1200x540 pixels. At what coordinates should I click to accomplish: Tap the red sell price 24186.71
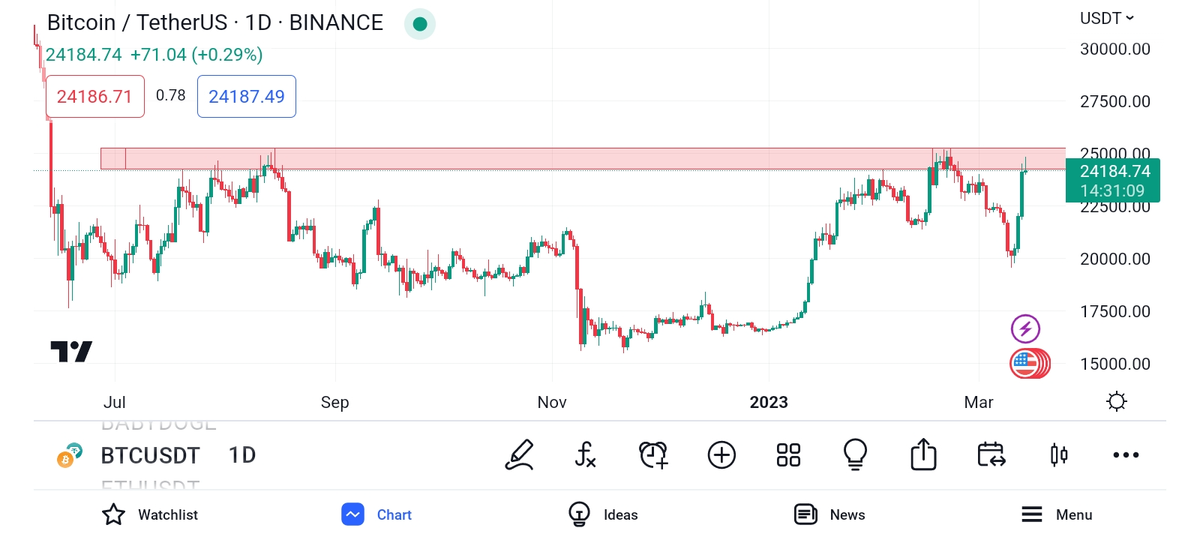coord(95,97)
